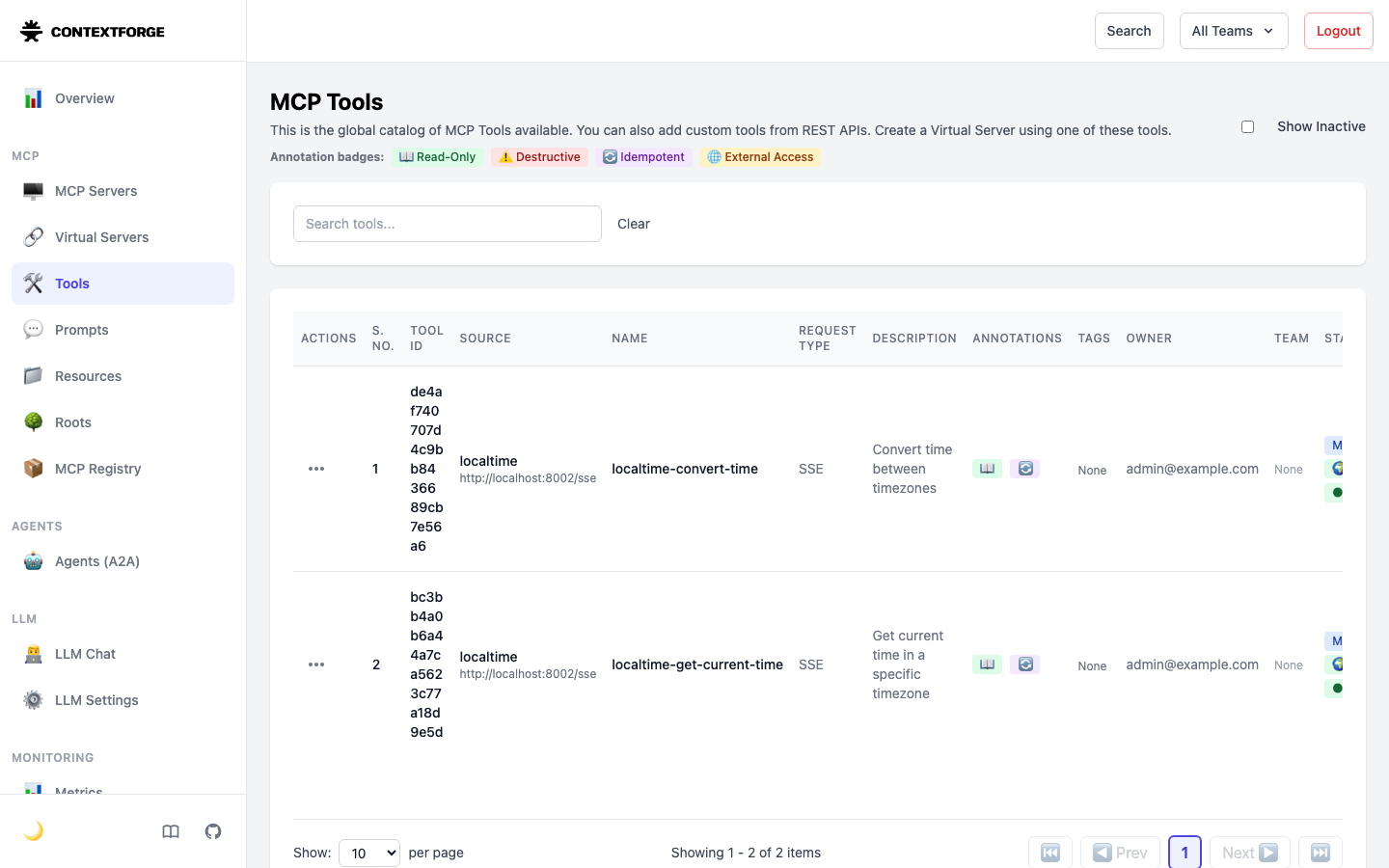This screenshot has height=868, width=1389.
Task: Go to the next page
Action: 1250,853
